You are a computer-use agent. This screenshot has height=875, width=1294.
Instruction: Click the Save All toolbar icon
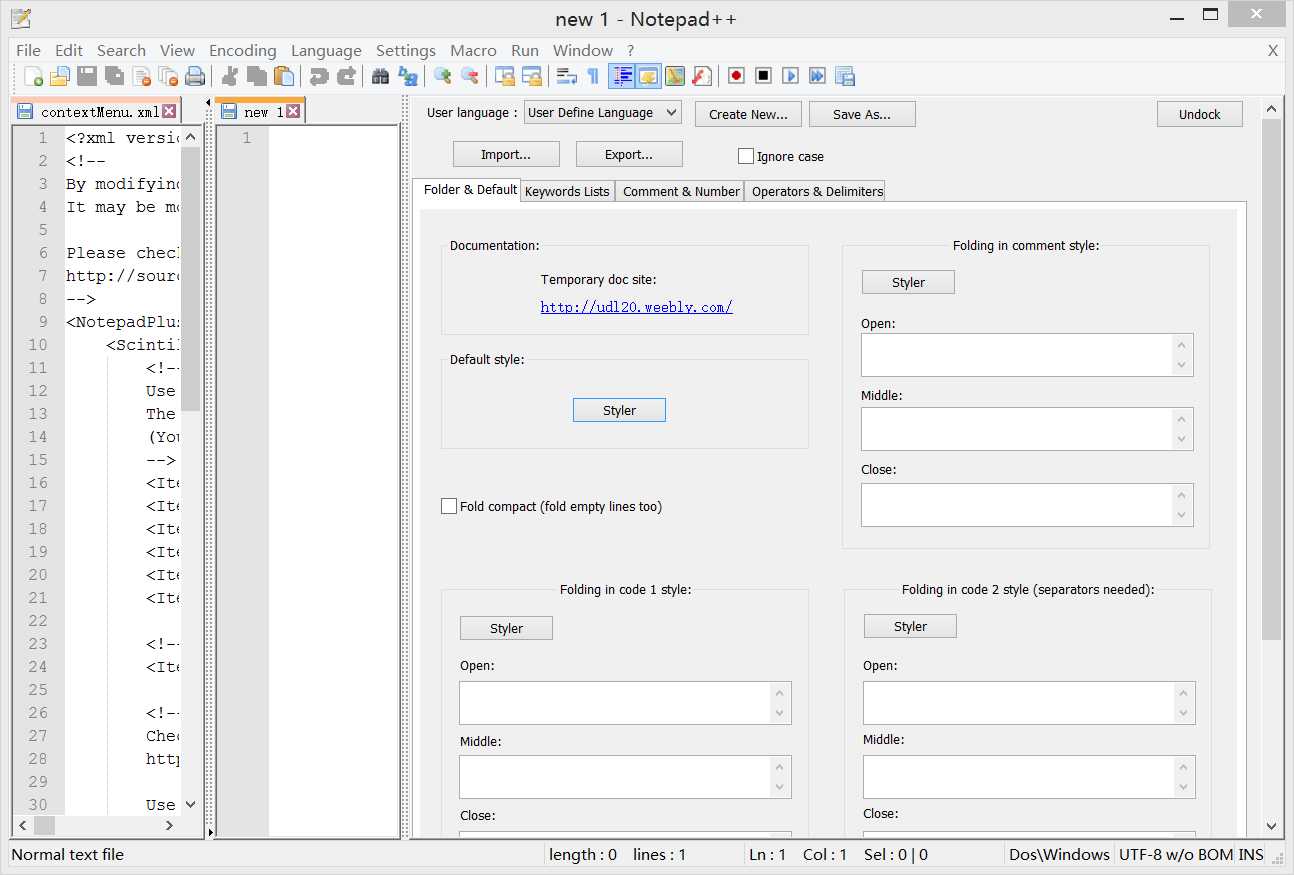[114, 76]
